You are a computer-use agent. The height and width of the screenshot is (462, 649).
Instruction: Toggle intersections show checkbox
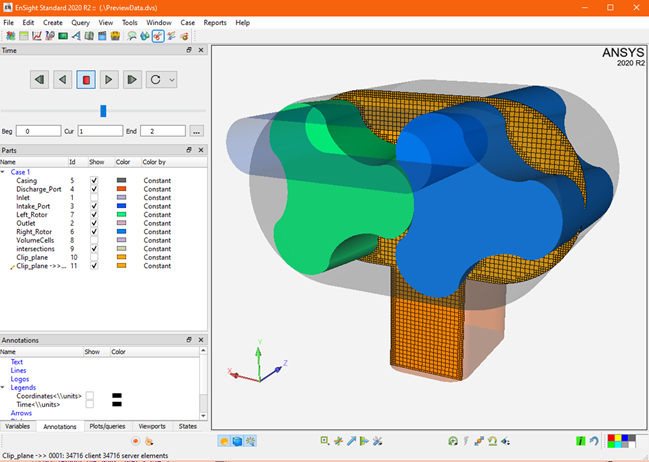94,248
